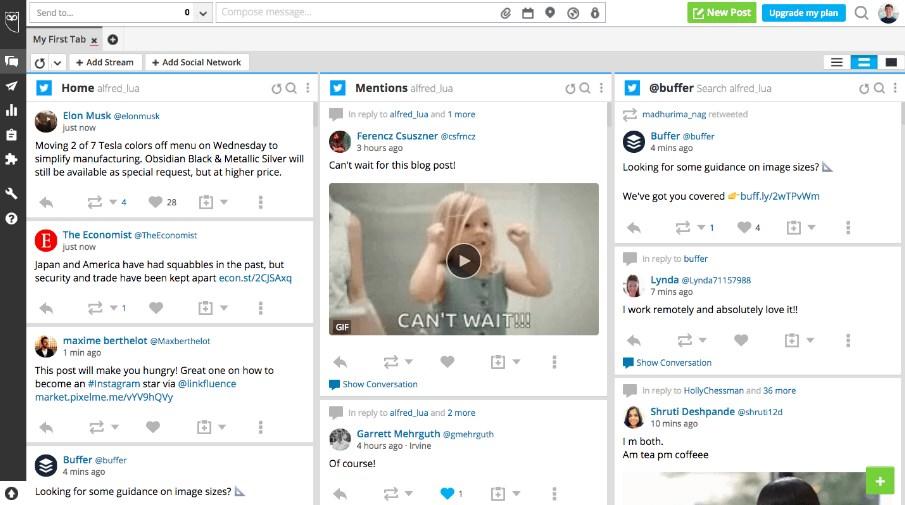Click privacy lock icon in compose bar
905x505 pixels.
pyautogui.click(x=594, y=13)
